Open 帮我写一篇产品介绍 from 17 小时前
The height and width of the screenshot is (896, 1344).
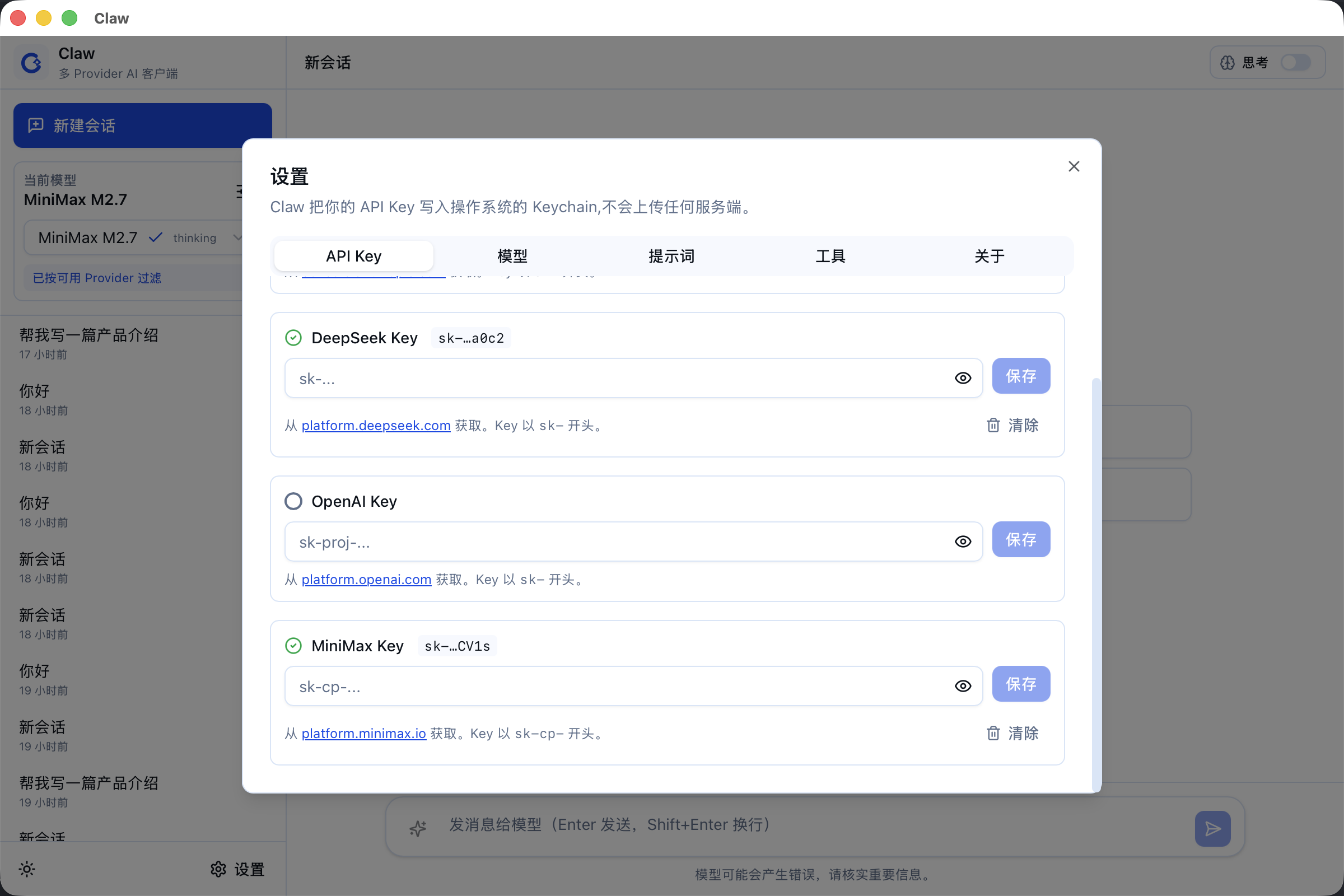(x=88, y=343)
